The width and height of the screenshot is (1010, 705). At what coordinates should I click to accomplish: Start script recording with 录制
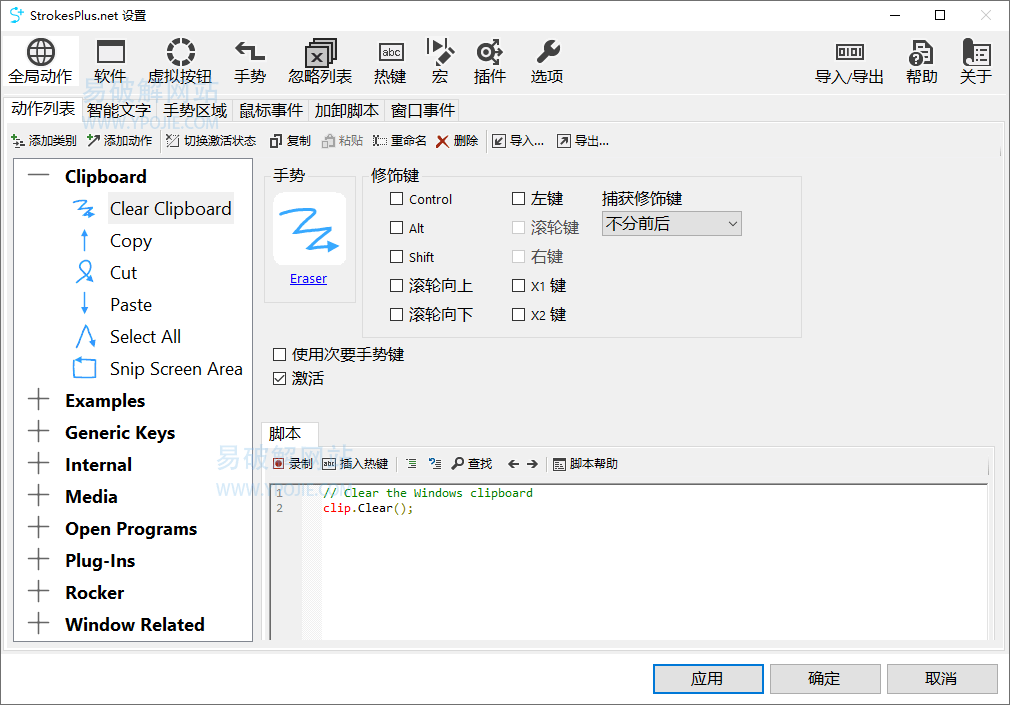293,463
